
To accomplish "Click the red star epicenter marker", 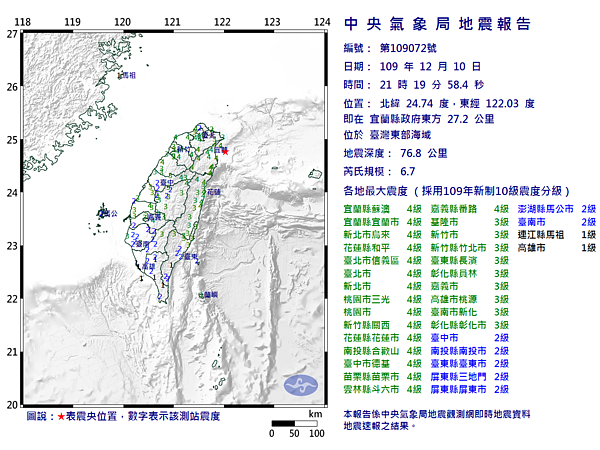I will point(224,151).
